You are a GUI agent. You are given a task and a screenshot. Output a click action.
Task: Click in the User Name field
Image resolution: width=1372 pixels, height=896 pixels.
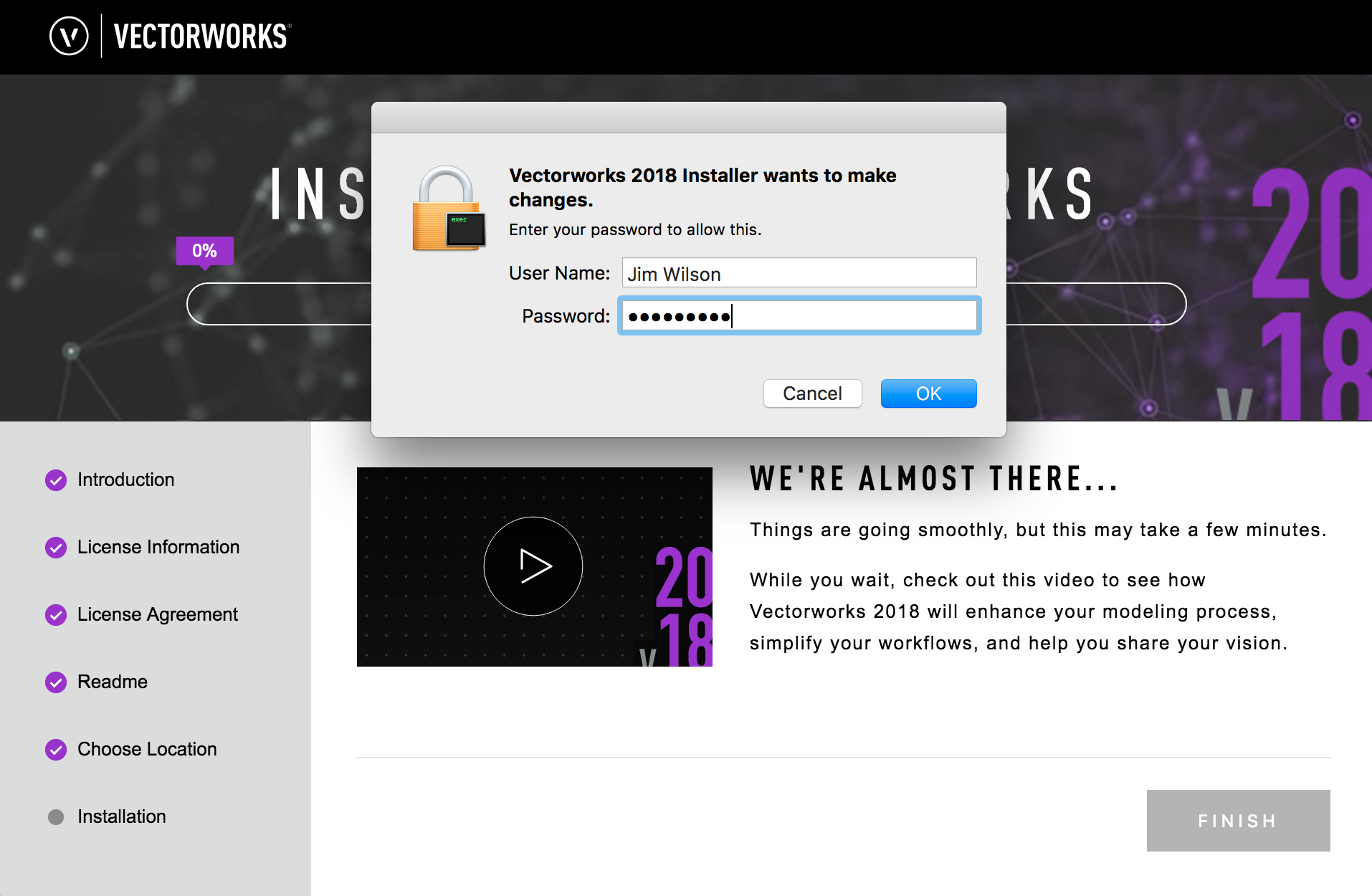(x=799, y=273)
